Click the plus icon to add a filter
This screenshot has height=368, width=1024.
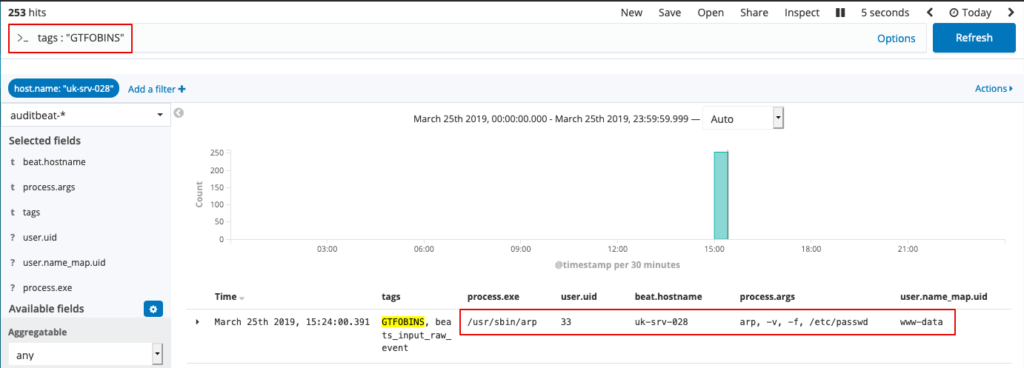coord(182,89)
